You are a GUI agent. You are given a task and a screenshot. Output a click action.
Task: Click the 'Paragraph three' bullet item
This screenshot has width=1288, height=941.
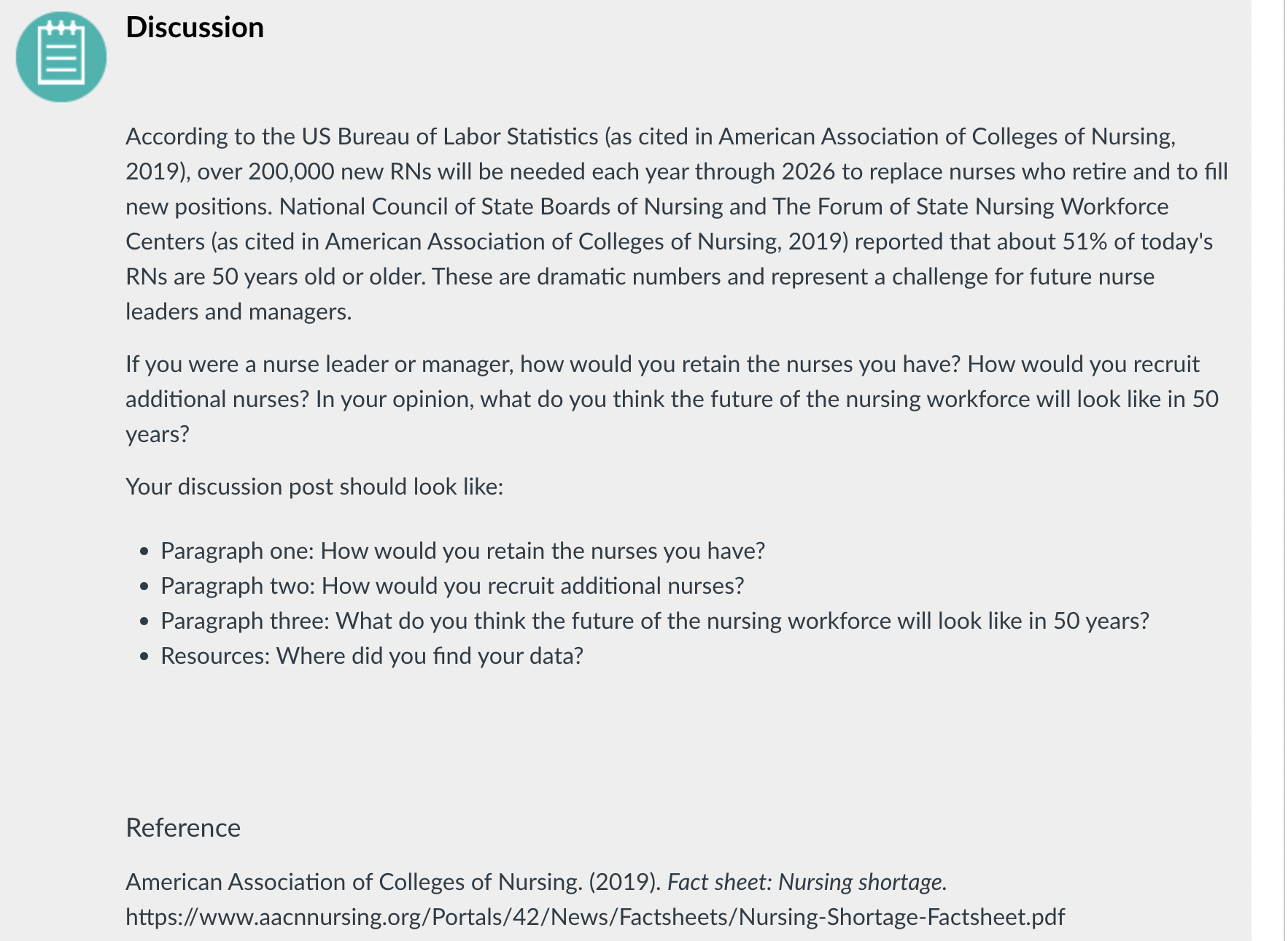(x=655, y=621)
